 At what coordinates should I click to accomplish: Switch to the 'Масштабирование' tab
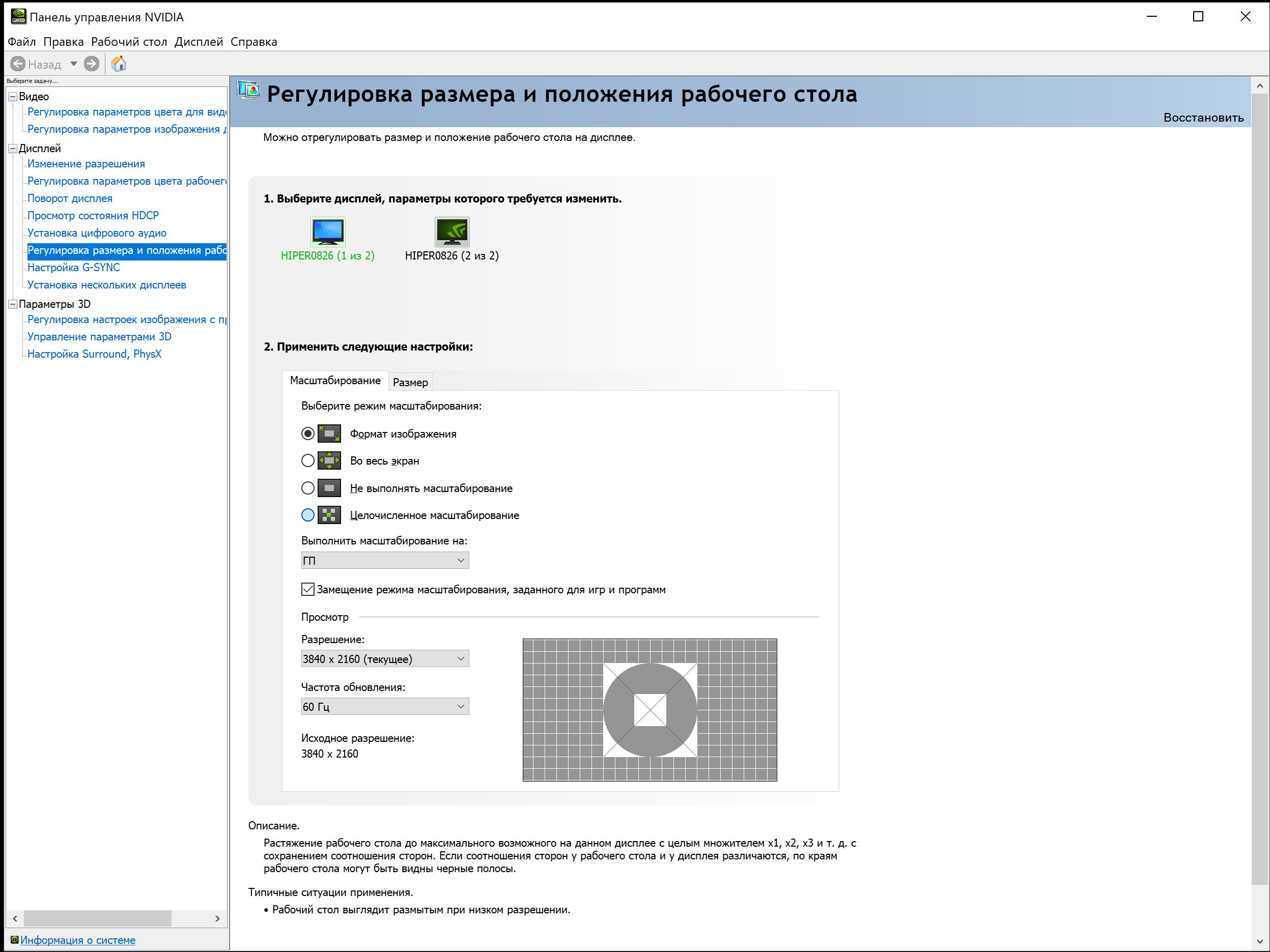point(335,381)
